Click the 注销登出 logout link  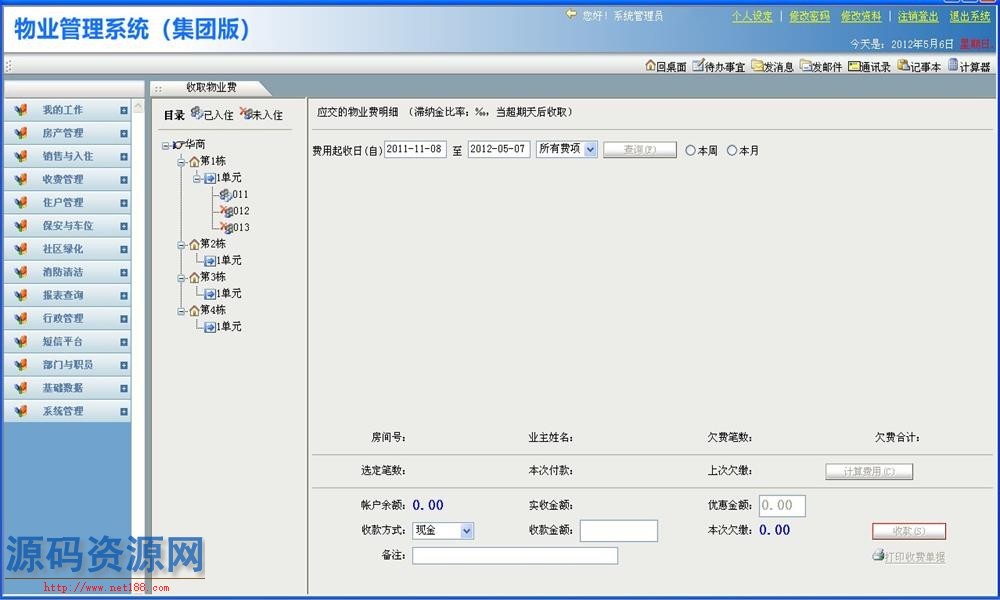coord(918,16)
